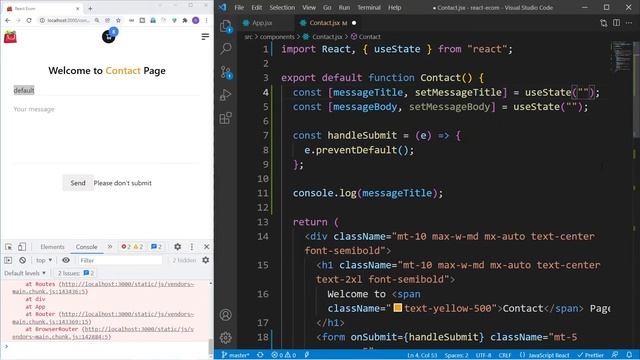Image resolution: width=640 pixels, height=360 pixels.
Task: Open Chrome's three-dot menu
Action: coord(207,20)
